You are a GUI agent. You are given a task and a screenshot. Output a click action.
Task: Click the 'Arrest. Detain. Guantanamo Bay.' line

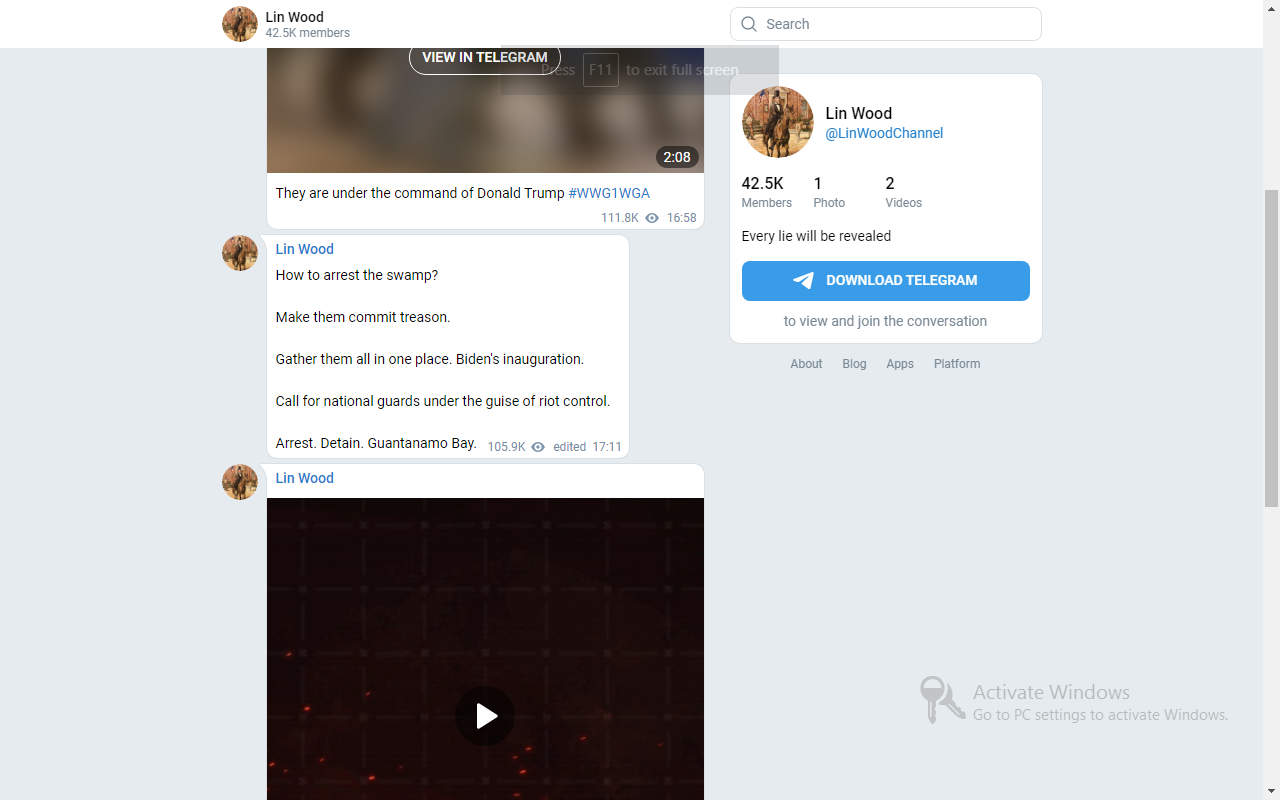point(376,443)
